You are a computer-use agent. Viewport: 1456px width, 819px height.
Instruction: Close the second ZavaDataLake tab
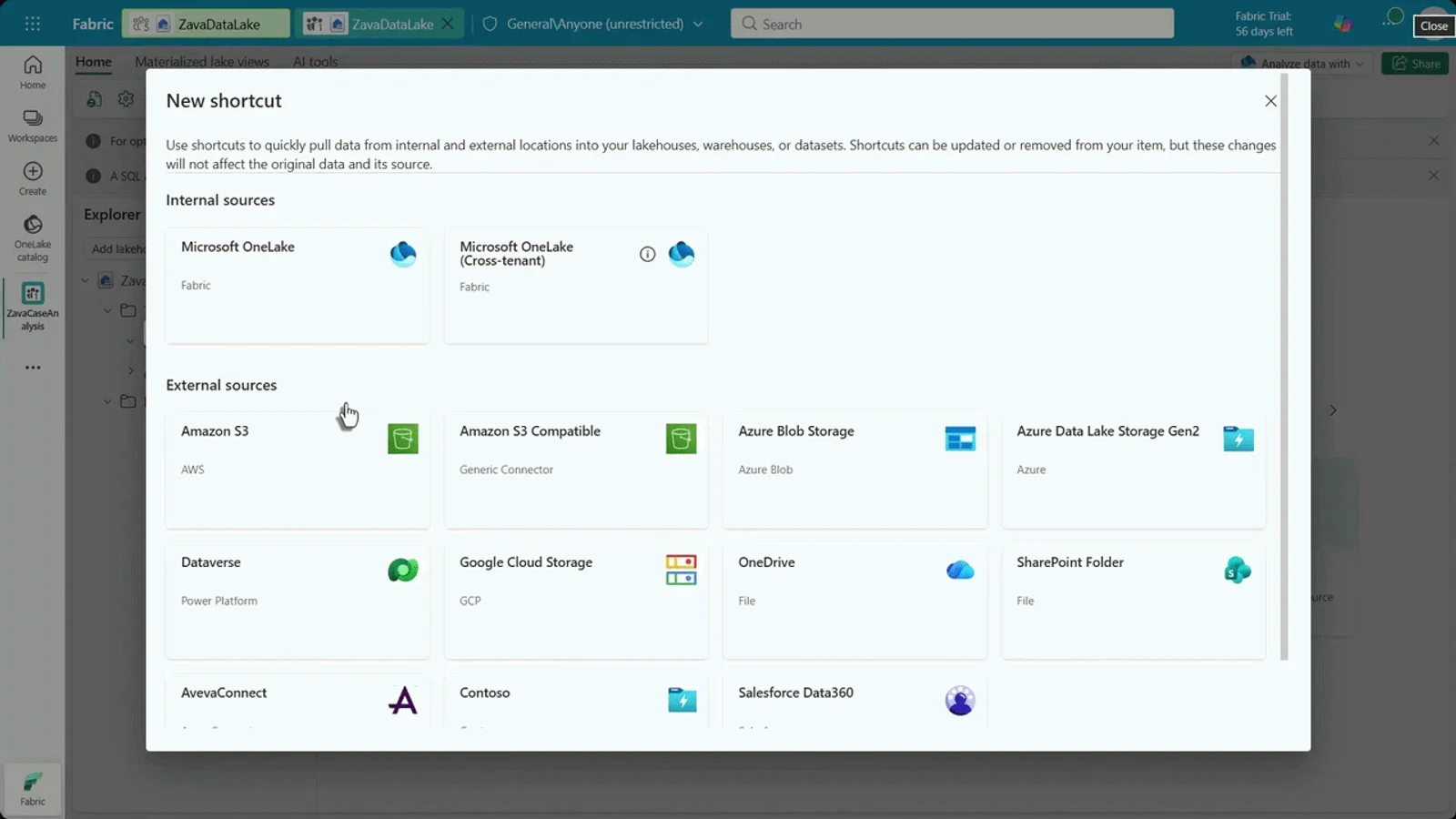click(448, 24)
